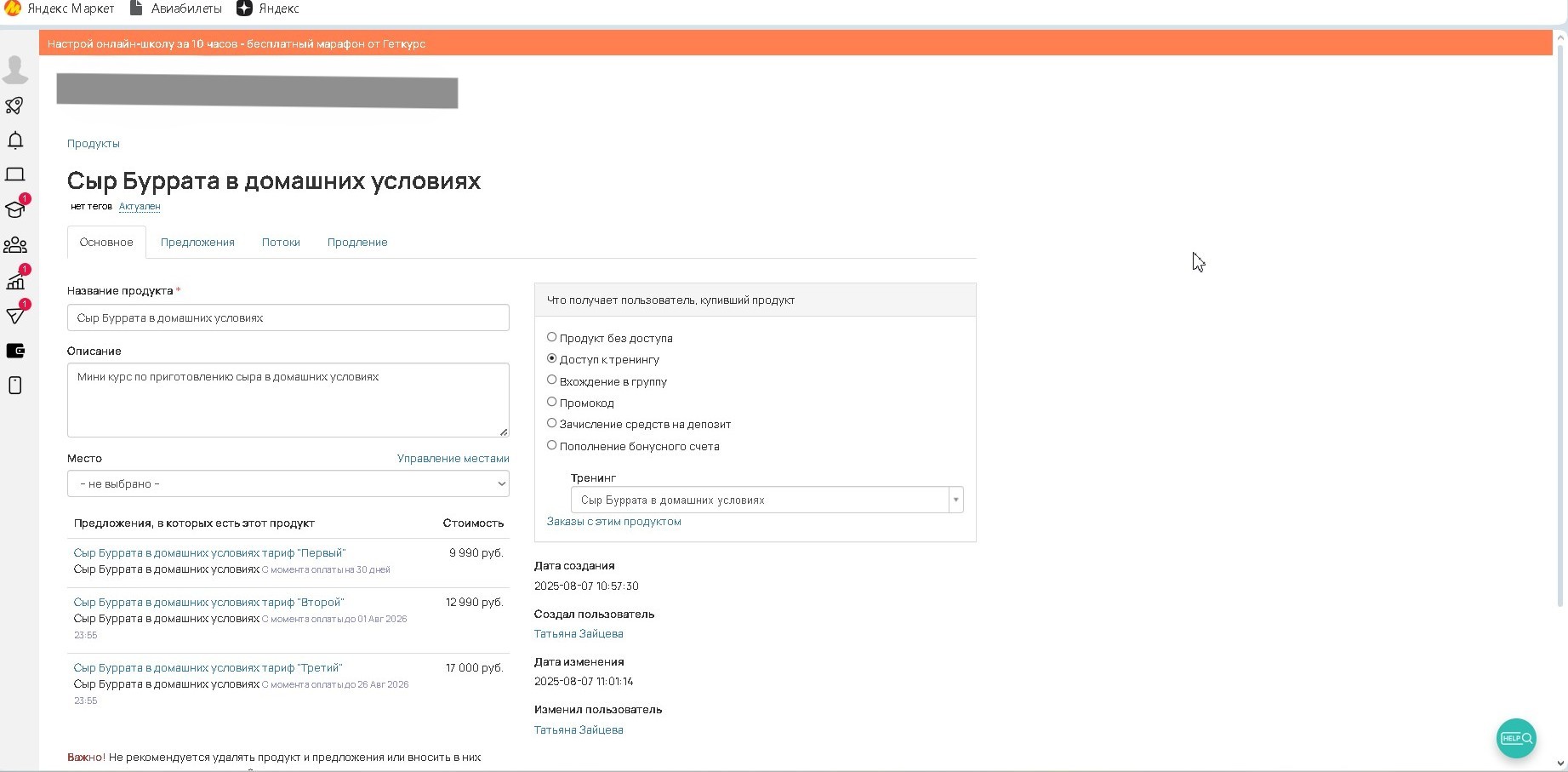
Task: Select 'Вхождение в группу' radio option
Action: click(x=551, y=380)
